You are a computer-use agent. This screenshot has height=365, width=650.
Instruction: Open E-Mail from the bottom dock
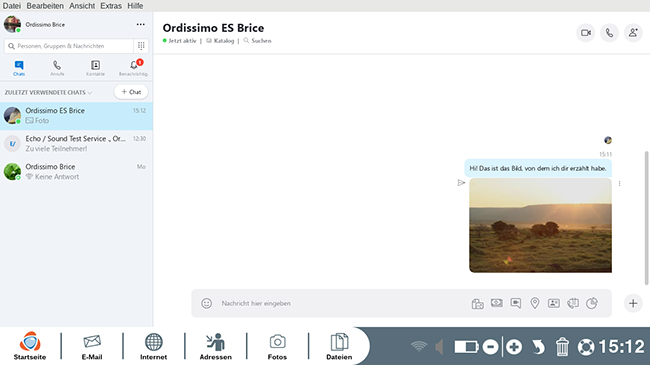pyautogui.click(x=92, y=346)
